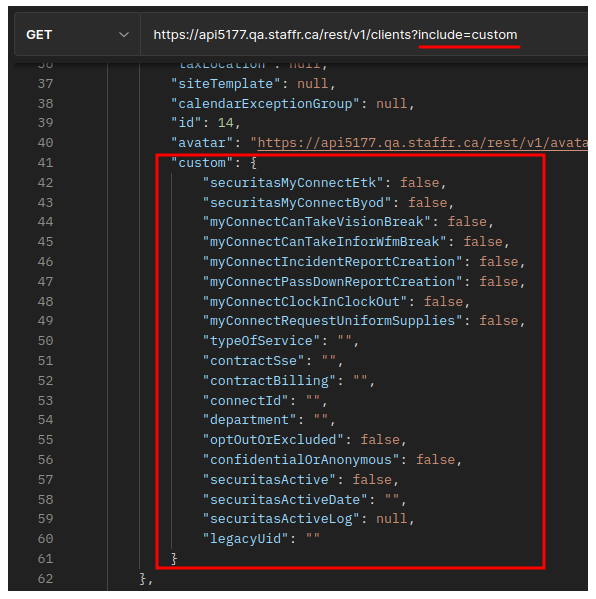
Task: Select "myConnectCanTakeVisionBreak" key
Action: (316, 222)
